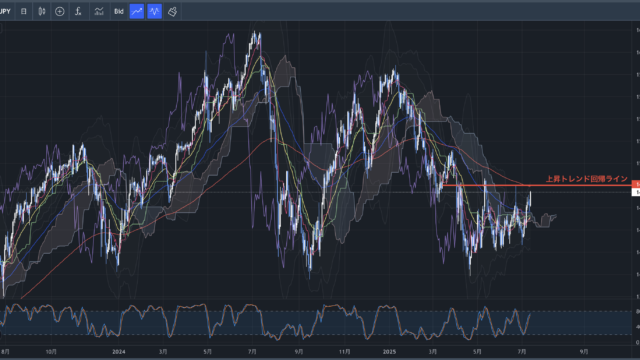Click the 8月 label on time axis

pyautogui.click(x=5, y=351)
